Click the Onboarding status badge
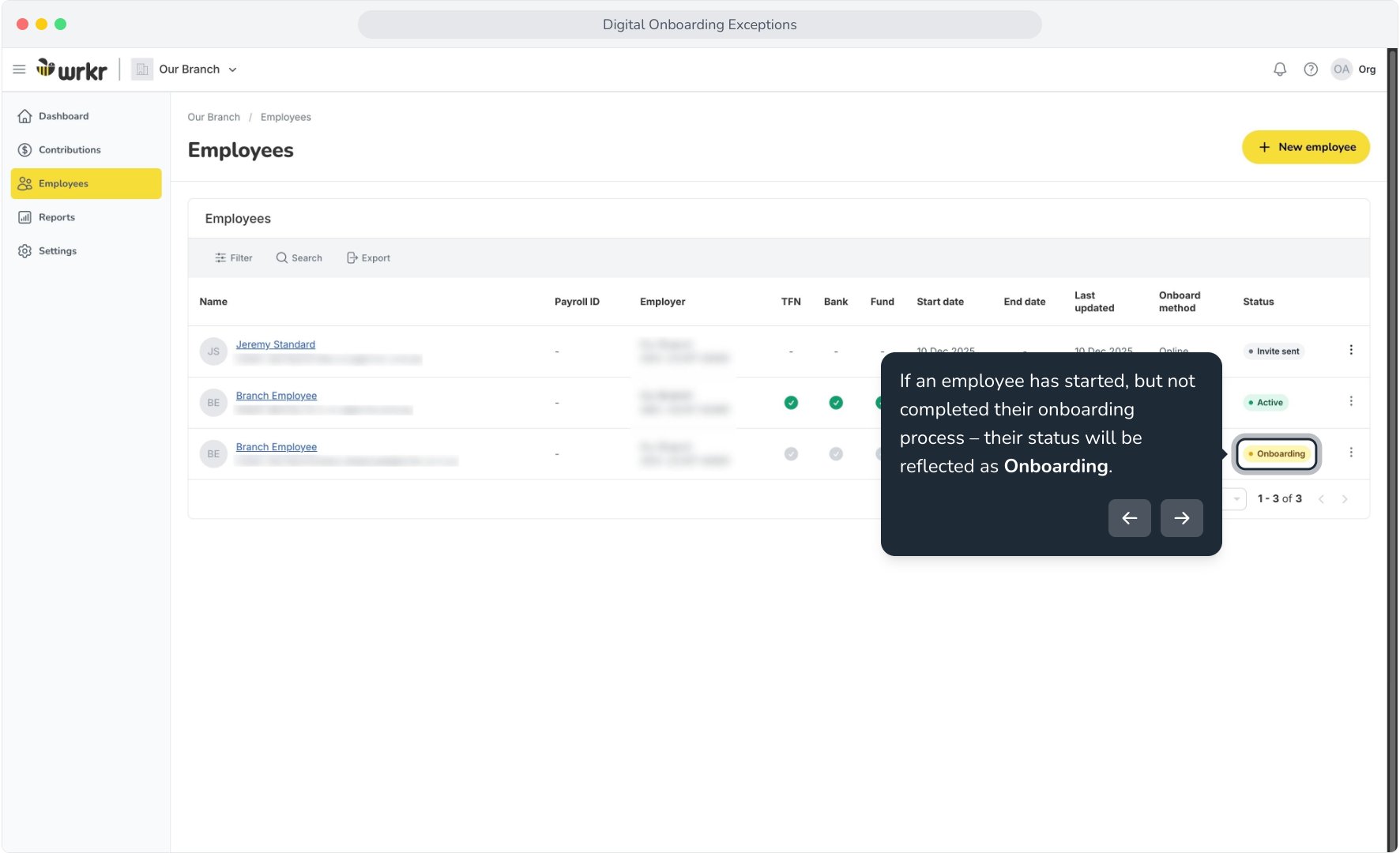This screenshot has width=1400, height=853. click(x=1277, y=454)
